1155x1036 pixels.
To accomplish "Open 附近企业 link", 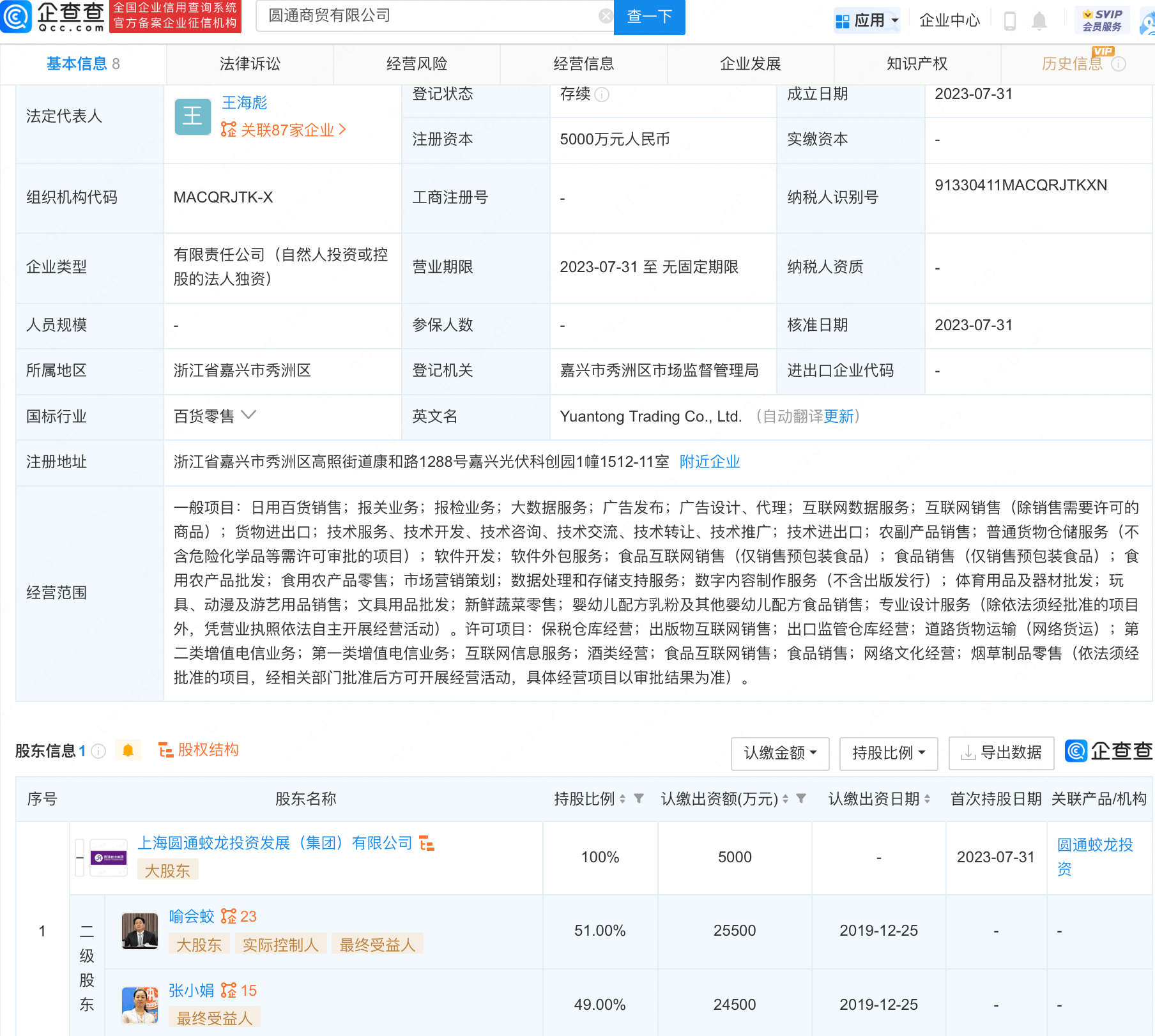I will click(710, 462).
